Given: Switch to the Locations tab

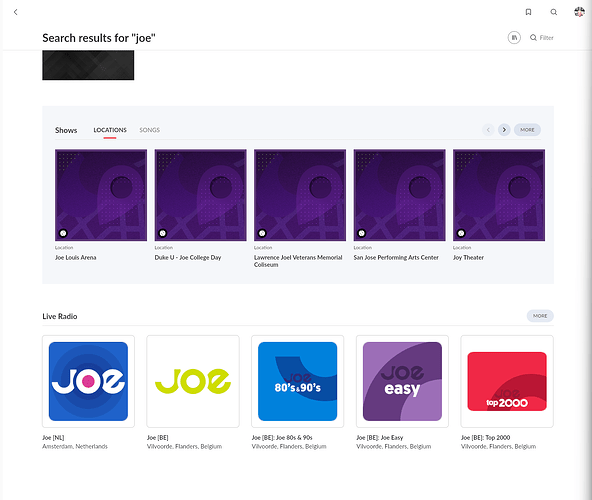Looking at the screenshot, I should tap(110, 130).
